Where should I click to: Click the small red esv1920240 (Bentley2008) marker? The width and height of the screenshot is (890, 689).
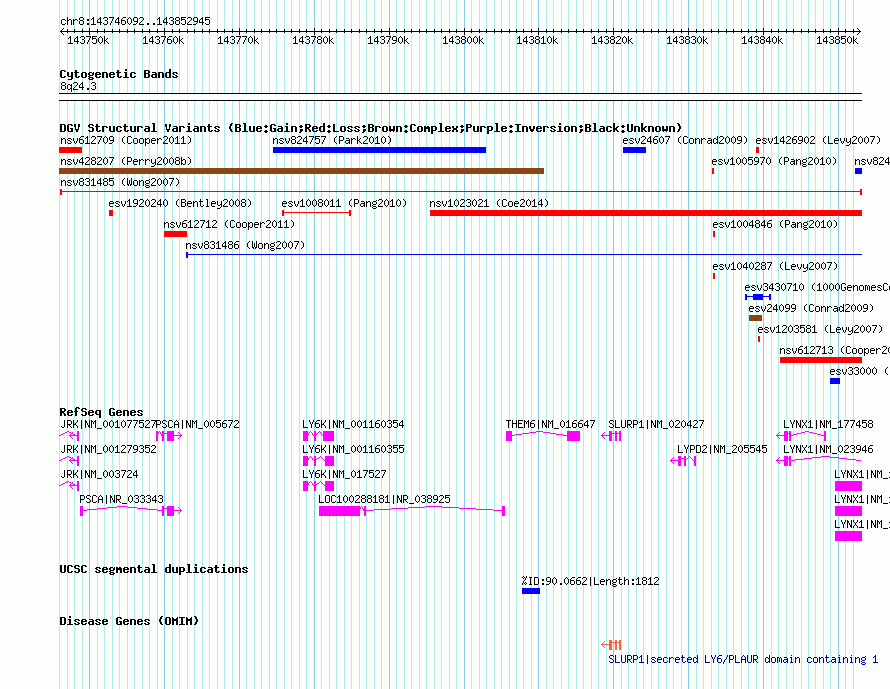(x=111, y=213)
